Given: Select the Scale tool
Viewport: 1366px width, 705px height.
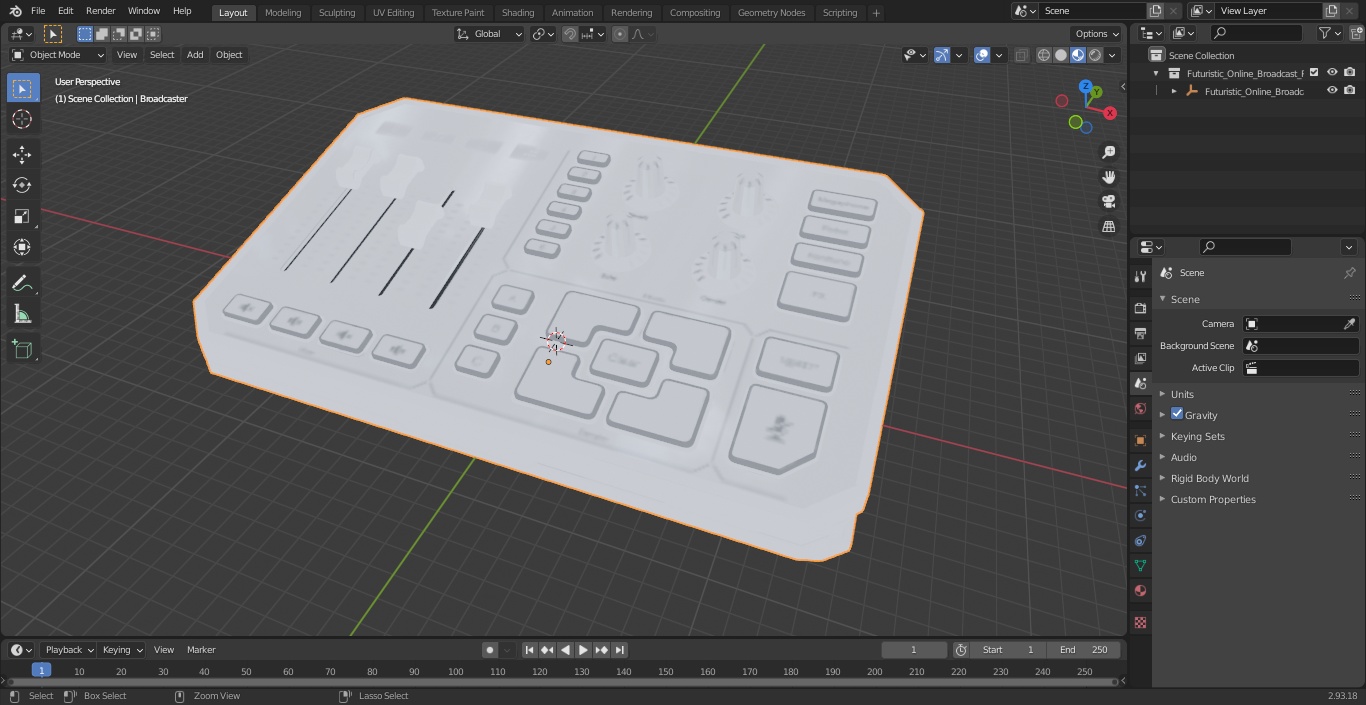Looking at the screenshot, I should point(22,216).
